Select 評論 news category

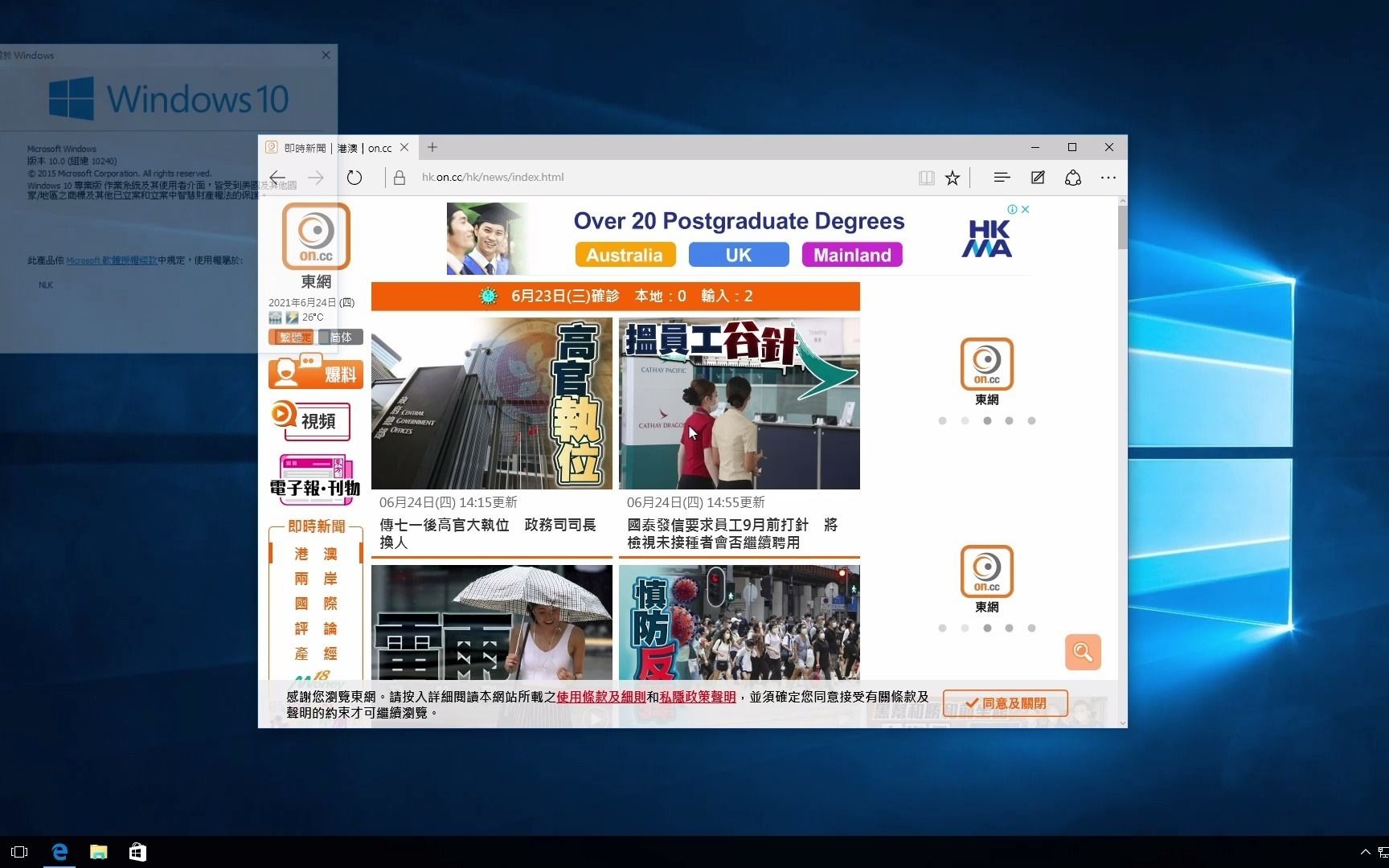(316, 628)
